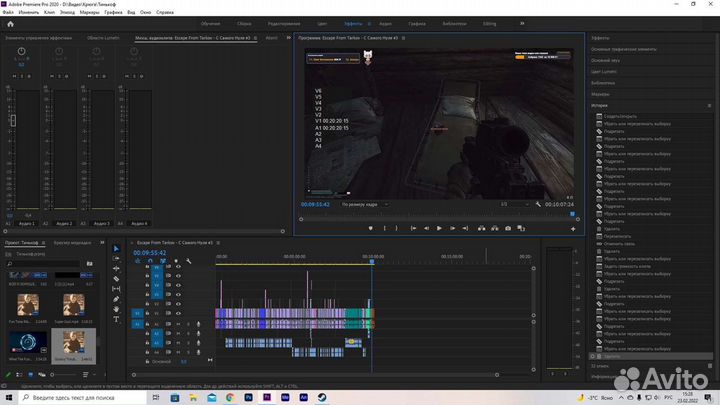
Task: Open Effects workspace menu icon
Action: (x=369, y=24)
